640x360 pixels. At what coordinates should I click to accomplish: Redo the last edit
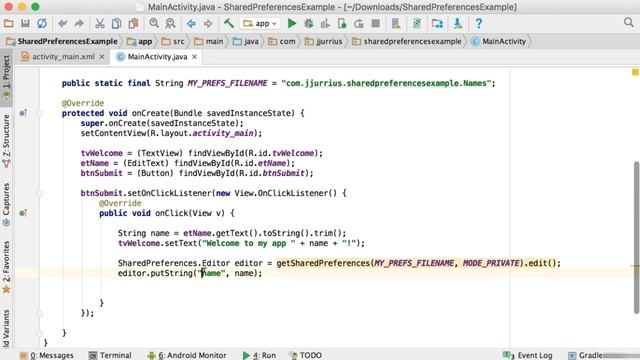pyautogui.click(x=79, y=23)
